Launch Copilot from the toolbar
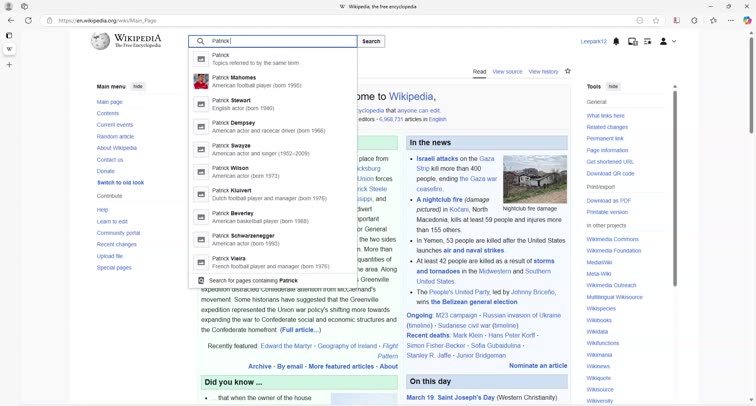Screen dimensions: 756x406 pos(747,21)
